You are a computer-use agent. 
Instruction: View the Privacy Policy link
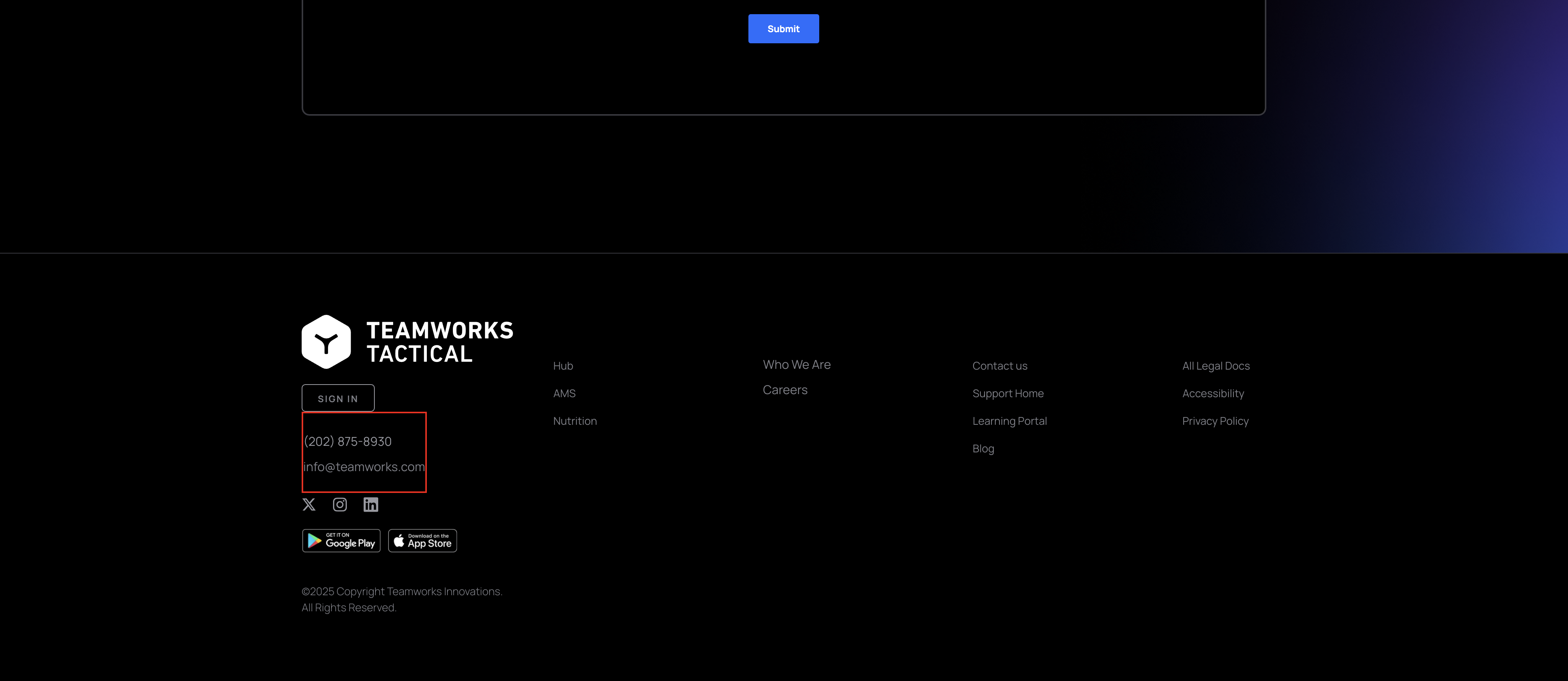[1215, 421]
